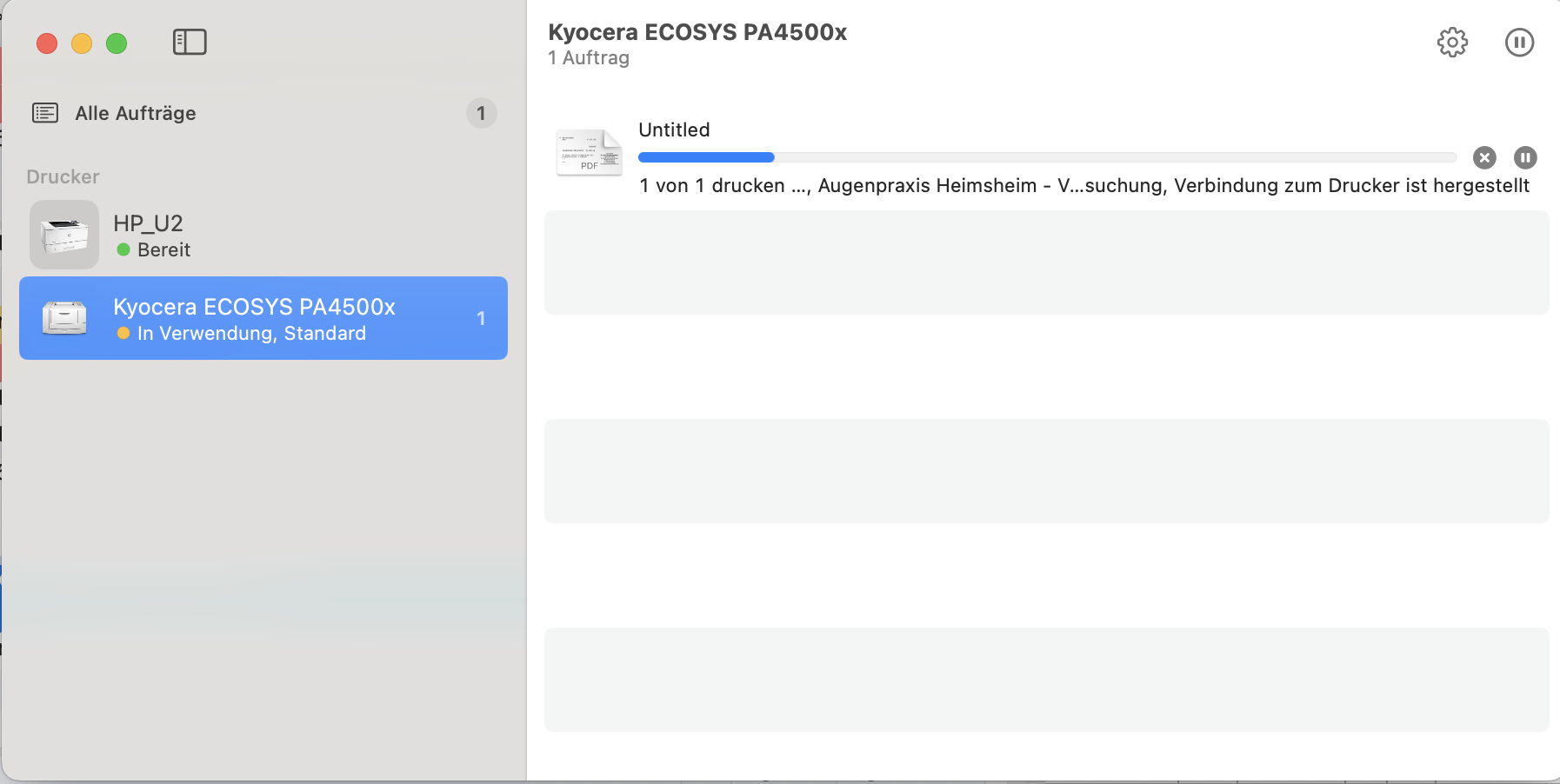Click the '1 Auftrag' subtitle
Image resolution: width=1560 pixels, height=784 pixels.
(589, 58)
